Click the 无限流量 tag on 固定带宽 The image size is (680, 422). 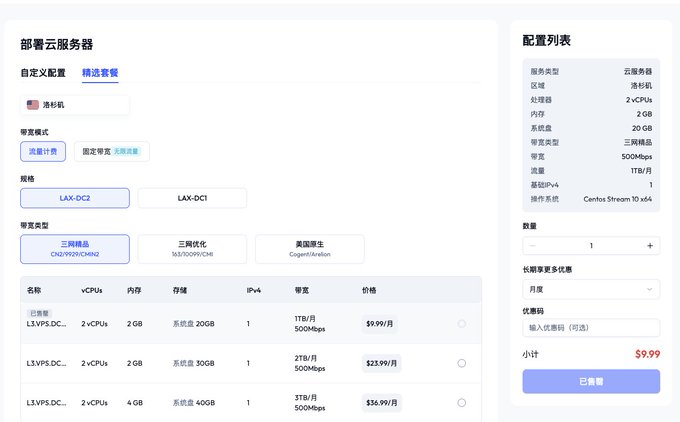(x=126, y=151)
